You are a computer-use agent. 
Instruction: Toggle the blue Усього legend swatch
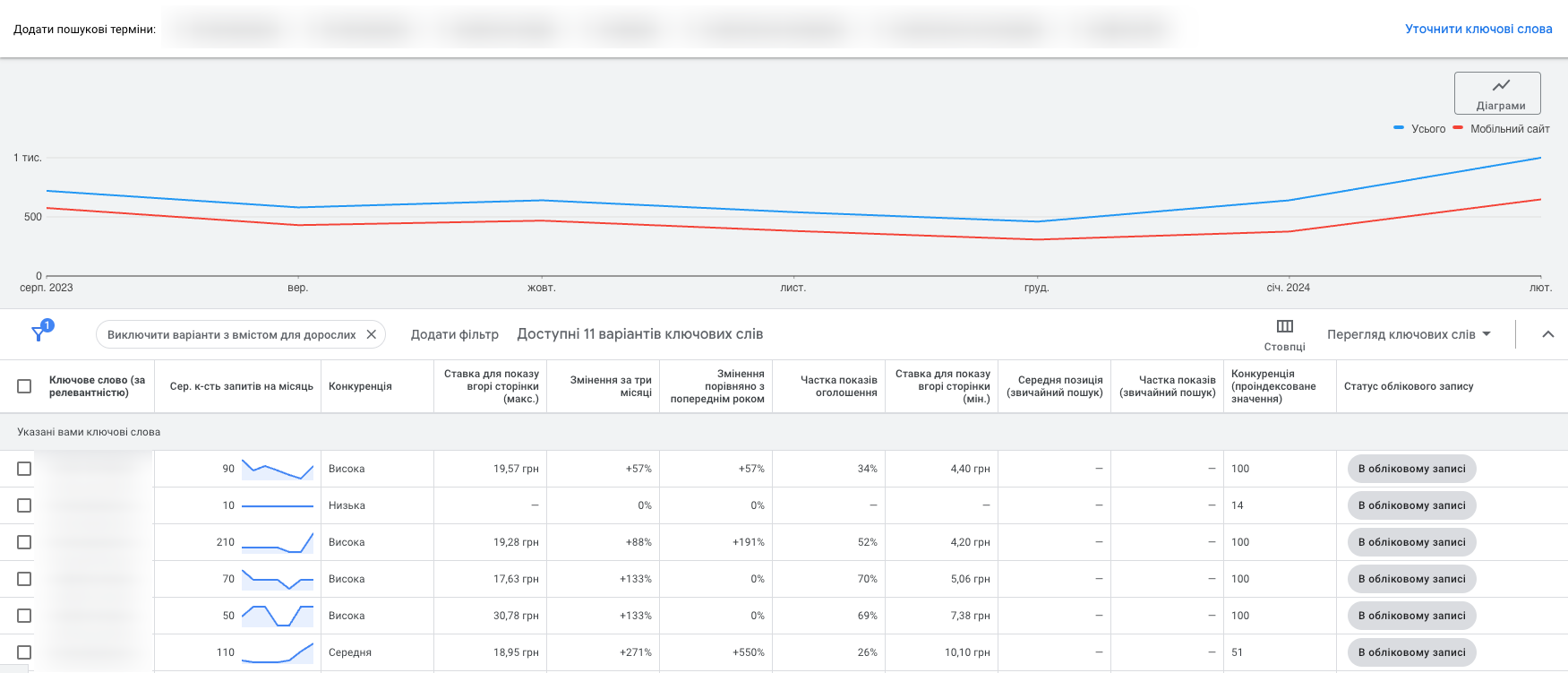pyautogui.click(x=1399, y=128)
